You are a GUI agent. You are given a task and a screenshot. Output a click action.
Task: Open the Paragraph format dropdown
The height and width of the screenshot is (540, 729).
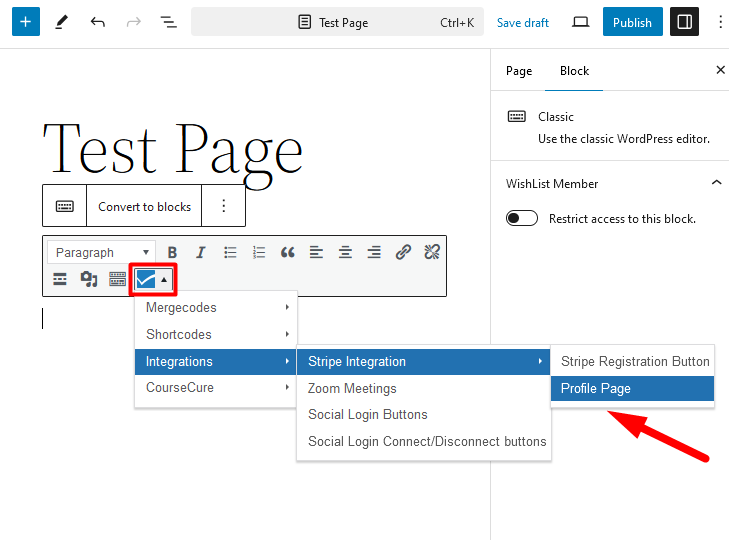[x=104, y=252]
